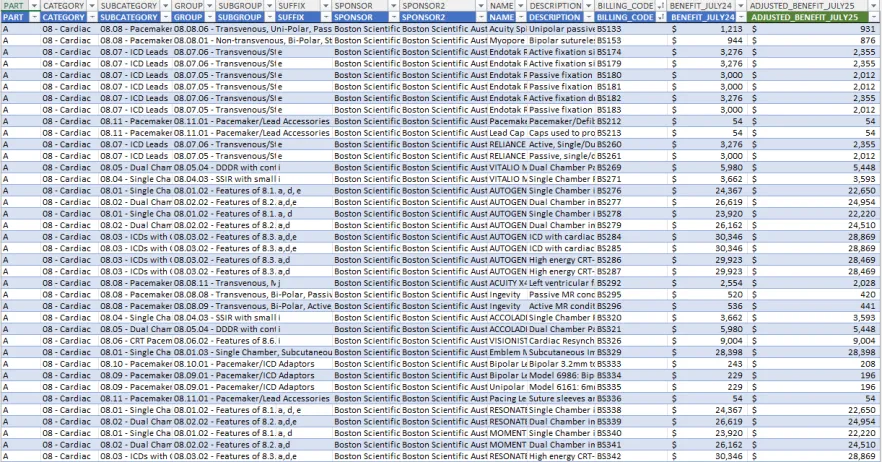The height and width of the screenshot is (462, 882).
Task: Select billing code cell BS276
Action: pyautogui.click(x=631, y=190)
